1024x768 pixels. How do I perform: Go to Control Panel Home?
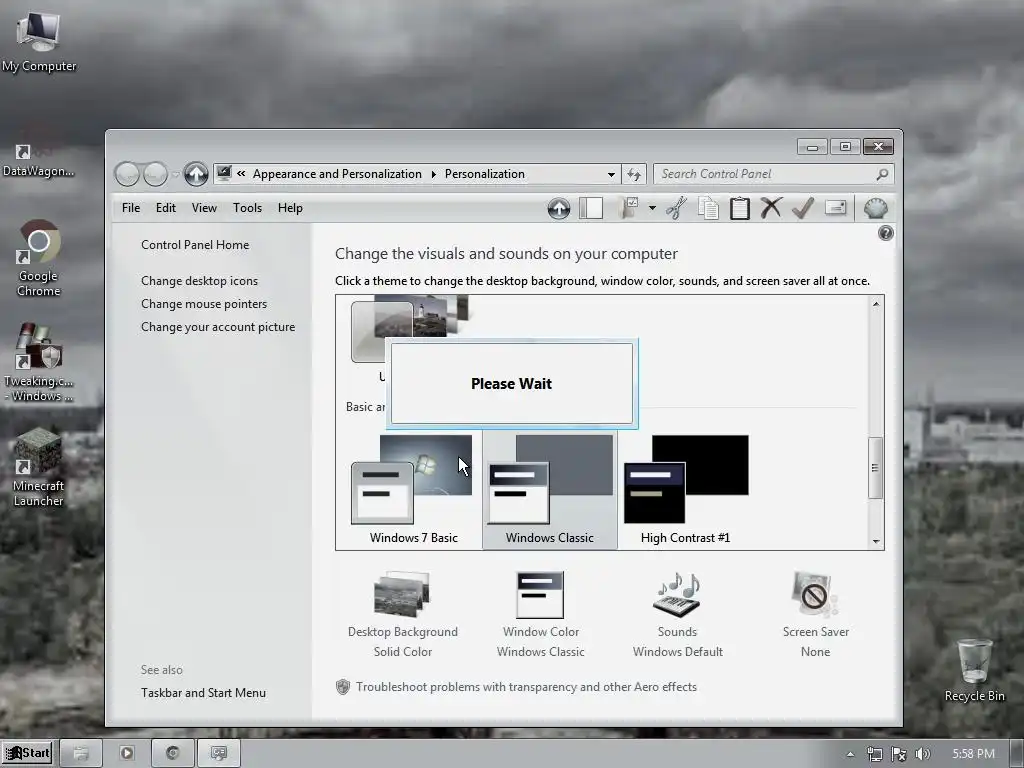click(x=195, y=245)
